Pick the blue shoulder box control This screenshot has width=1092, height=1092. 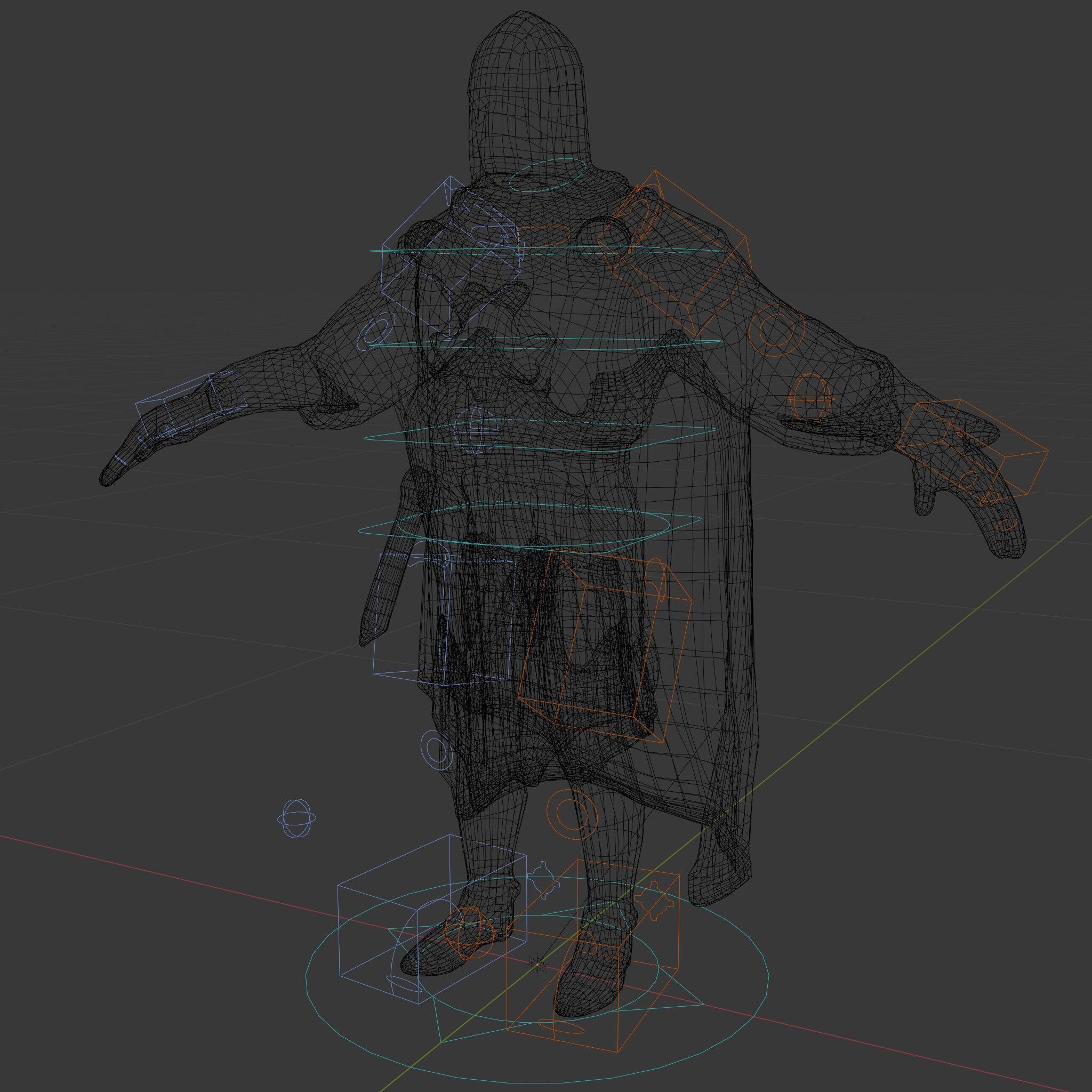(451, 256)
